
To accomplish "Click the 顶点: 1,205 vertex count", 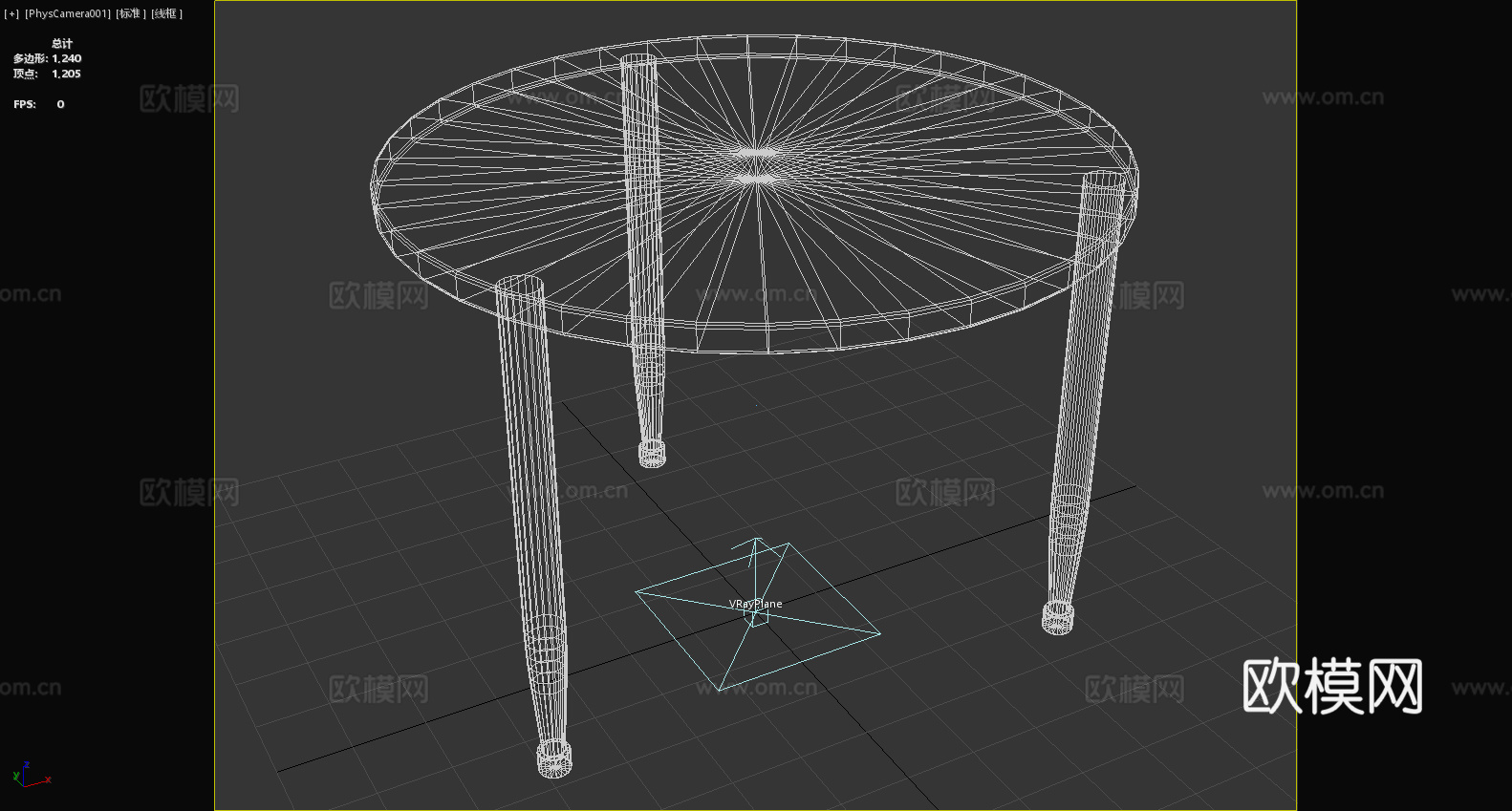I will coord(47,74).
